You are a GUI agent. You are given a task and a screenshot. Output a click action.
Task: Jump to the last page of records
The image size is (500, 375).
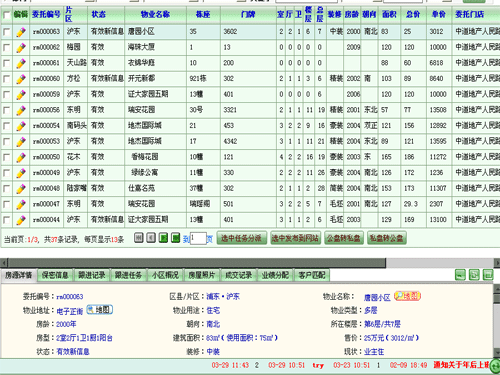click(x=175, y=238)
